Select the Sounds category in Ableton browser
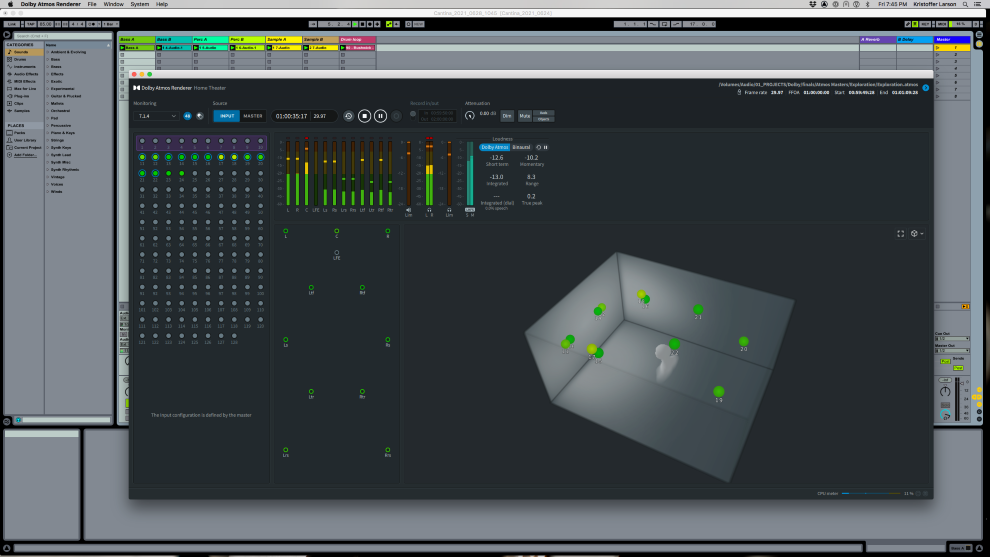 pyautogui.click(x=24, y=52)
